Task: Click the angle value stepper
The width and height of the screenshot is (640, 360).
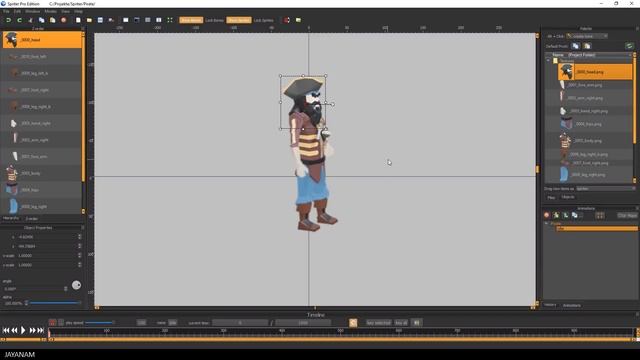Action: (66, 289)
